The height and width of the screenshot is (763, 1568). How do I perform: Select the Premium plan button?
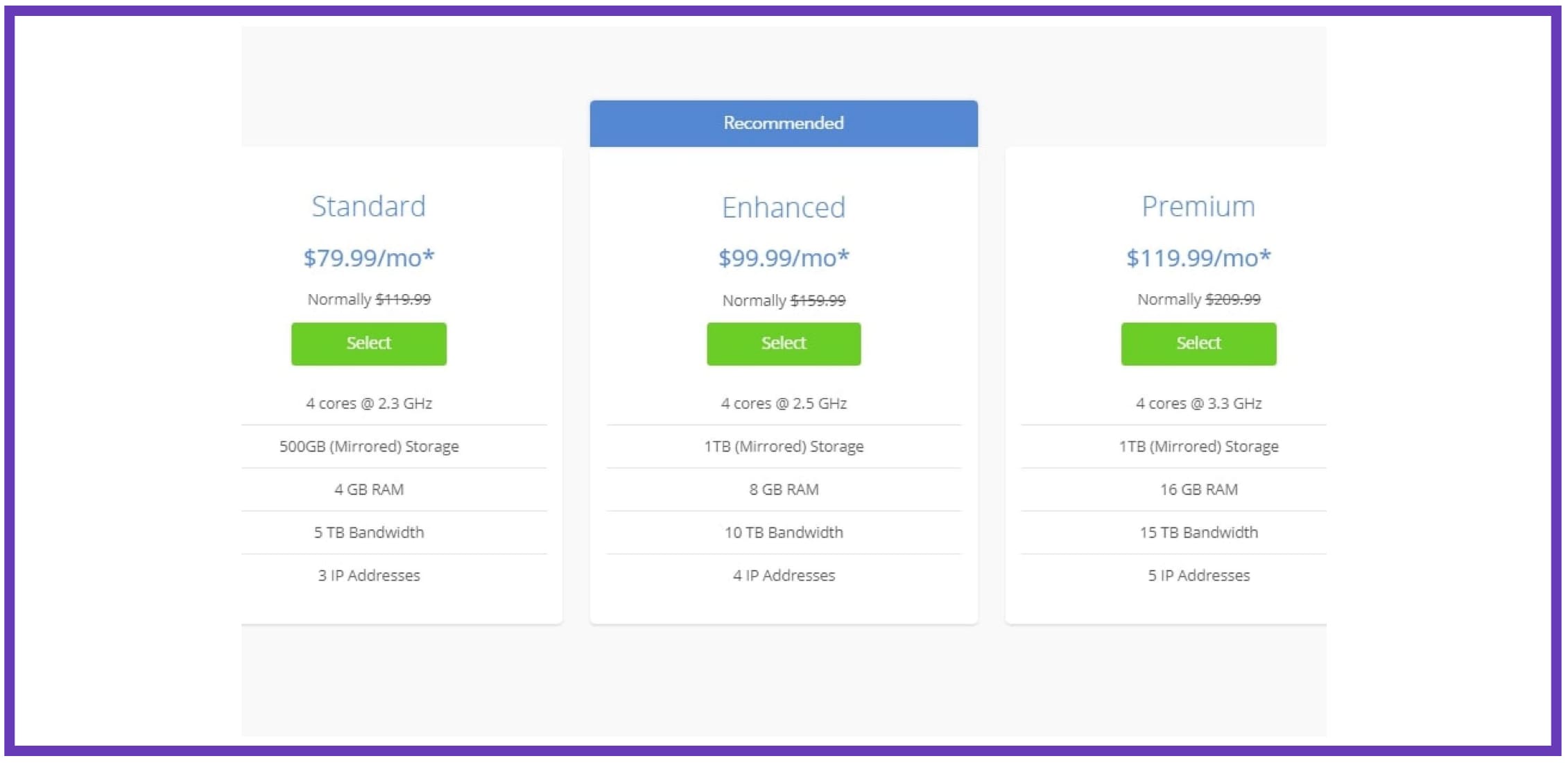click(x=1198, y=343)
